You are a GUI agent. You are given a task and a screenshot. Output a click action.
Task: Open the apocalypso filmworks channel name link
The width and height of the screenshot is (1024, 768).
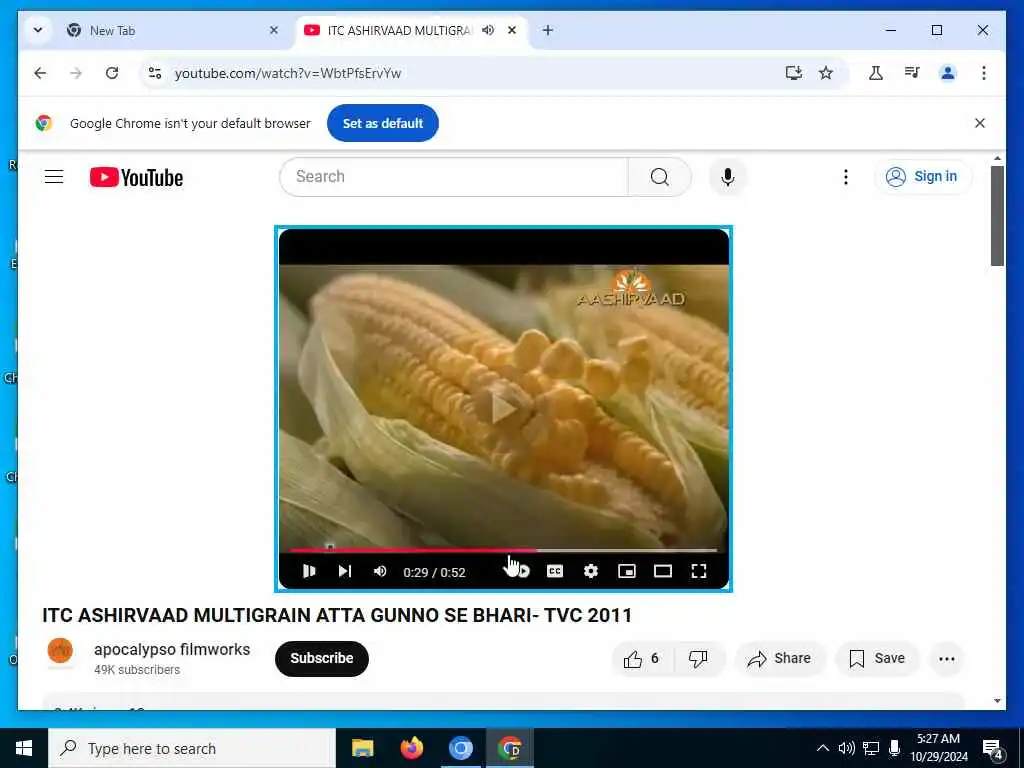tap(172, 649)
